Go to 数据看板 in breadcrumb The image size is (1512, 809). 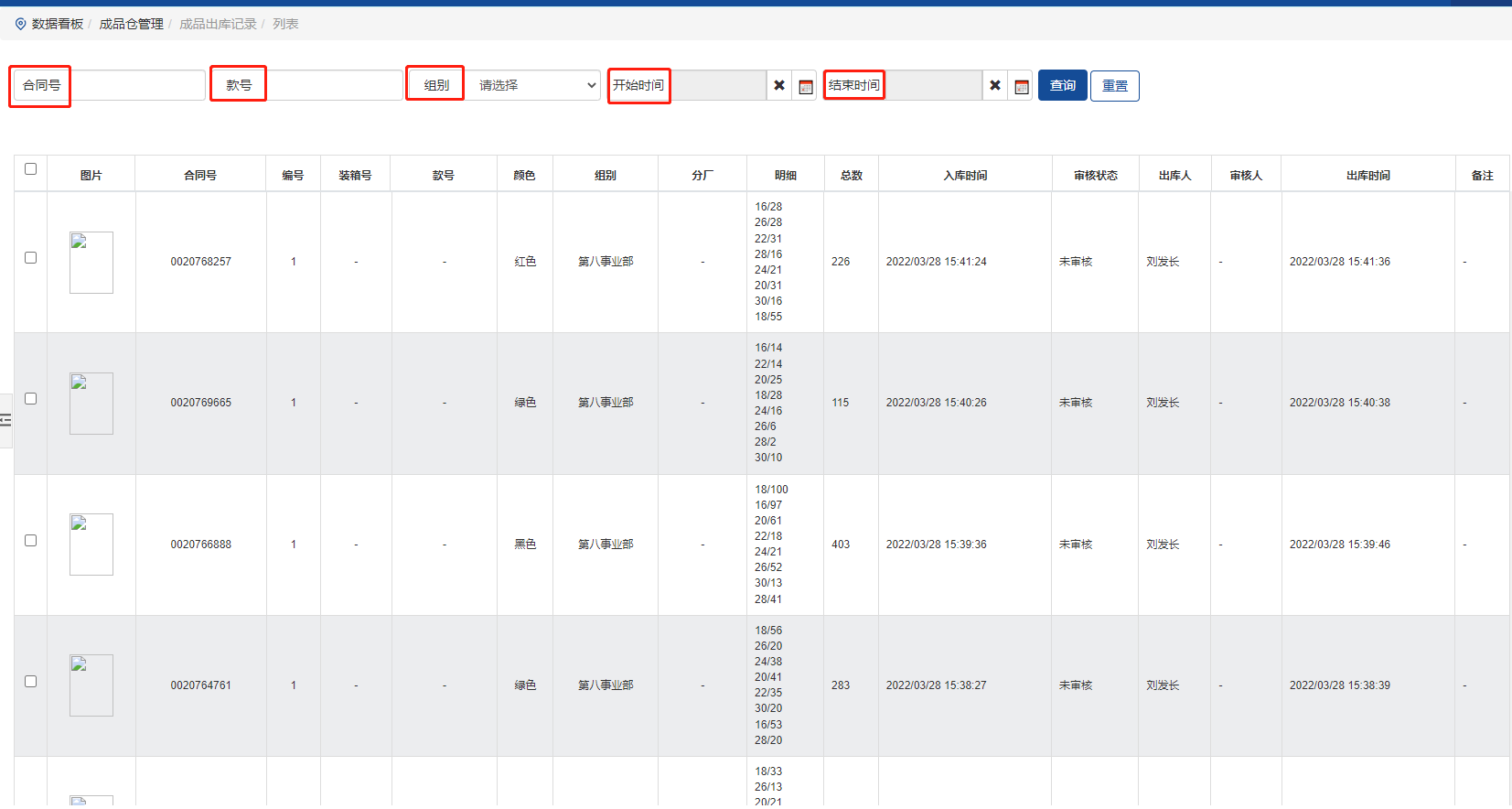tap(58, 24)
